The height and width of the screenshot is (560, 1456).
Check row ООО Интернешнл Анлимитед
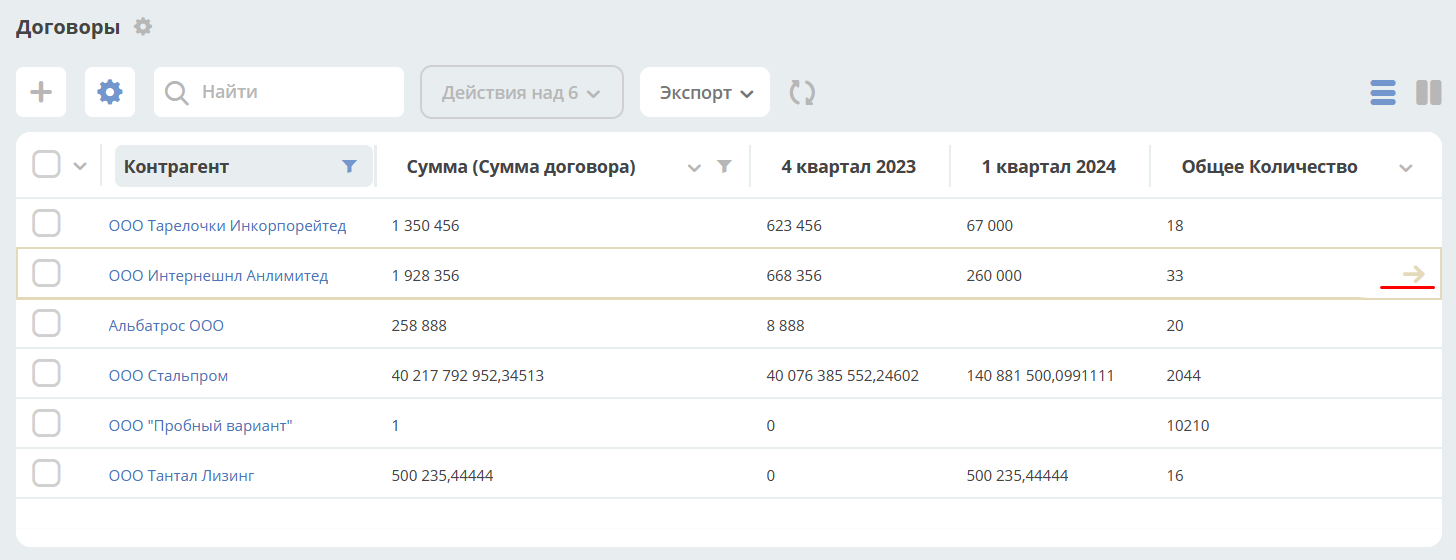coord(47,273)
